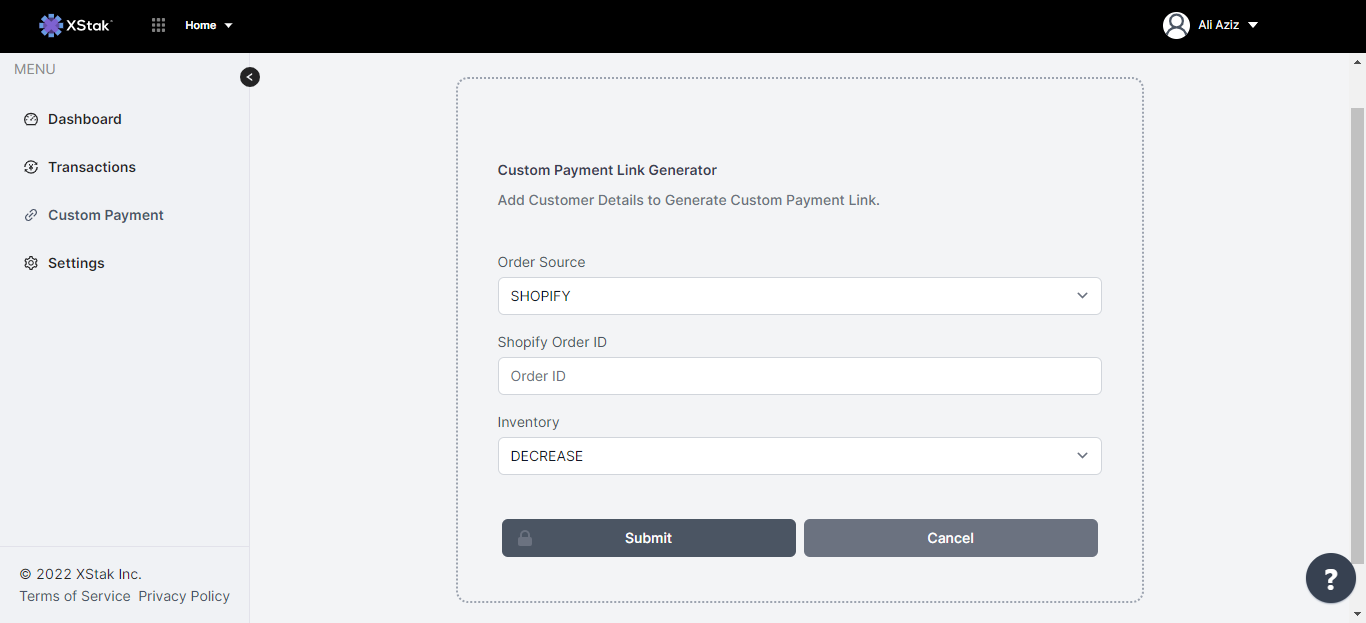Click into the Shopify Order ID field
This screenshot has height=623, width=1366.
(x=799, y=376)
